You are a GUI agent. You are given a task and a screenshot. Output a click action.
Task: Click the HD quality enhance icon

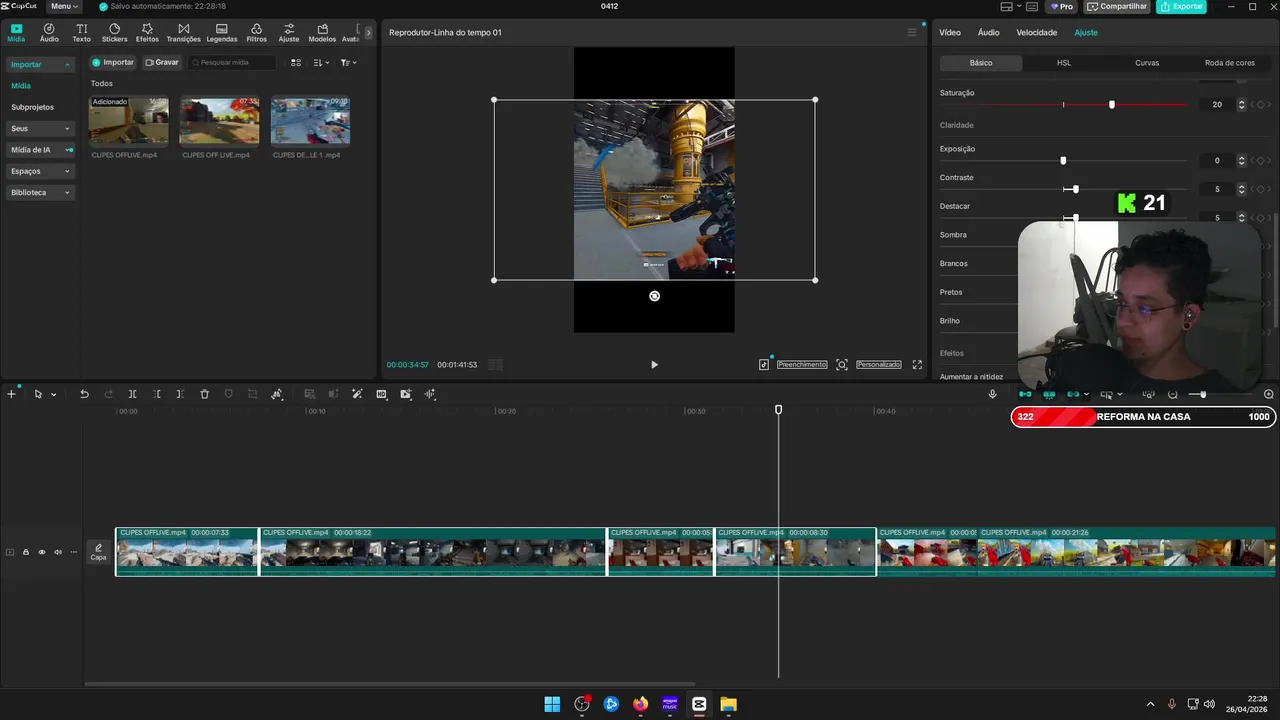pos(381,394)
